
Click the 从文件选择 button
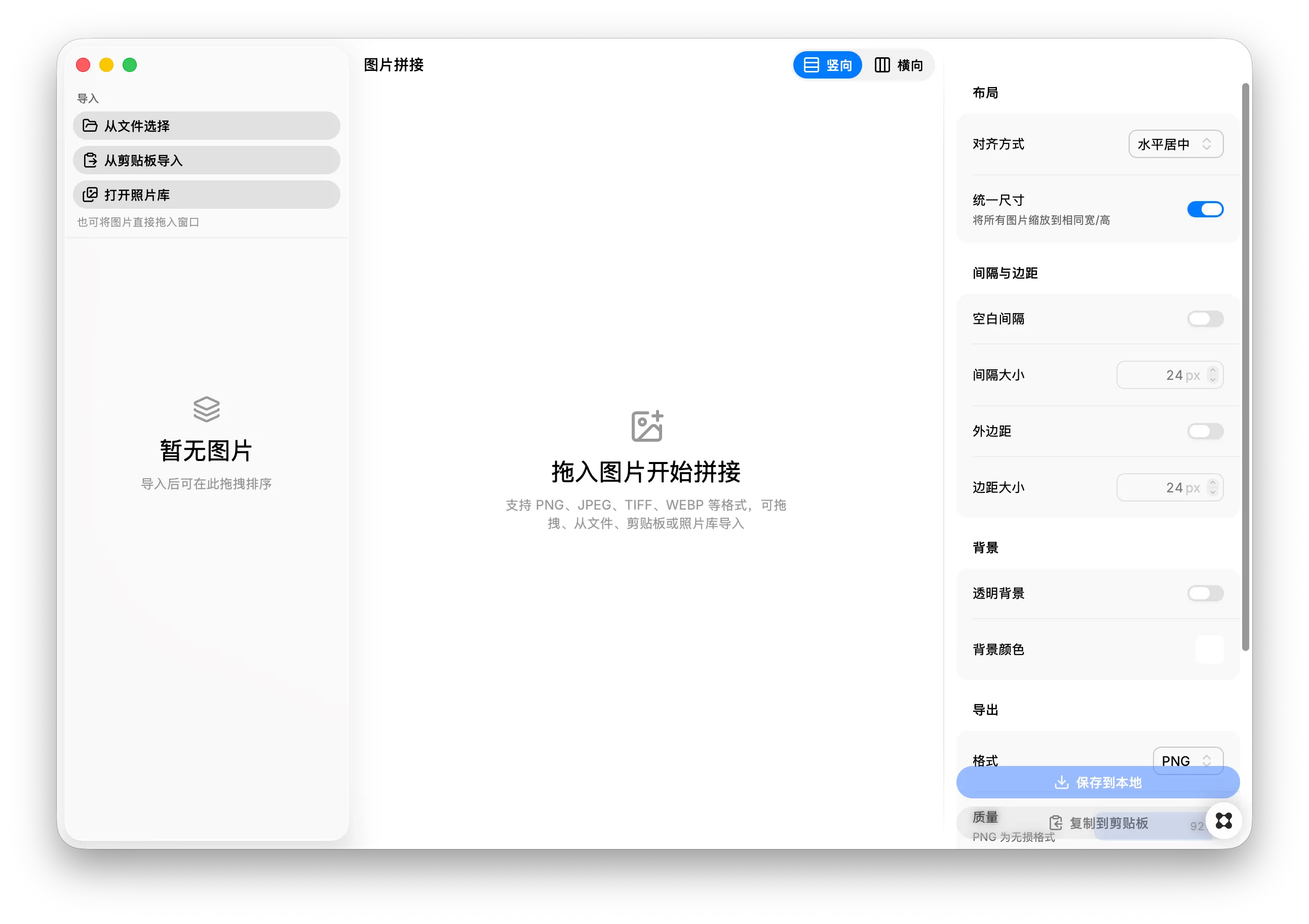coord(206,126)
